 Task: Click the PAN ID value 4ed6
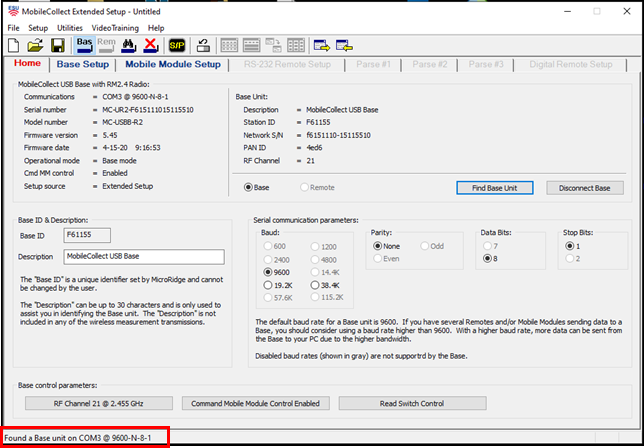click(x=314, y=148)
